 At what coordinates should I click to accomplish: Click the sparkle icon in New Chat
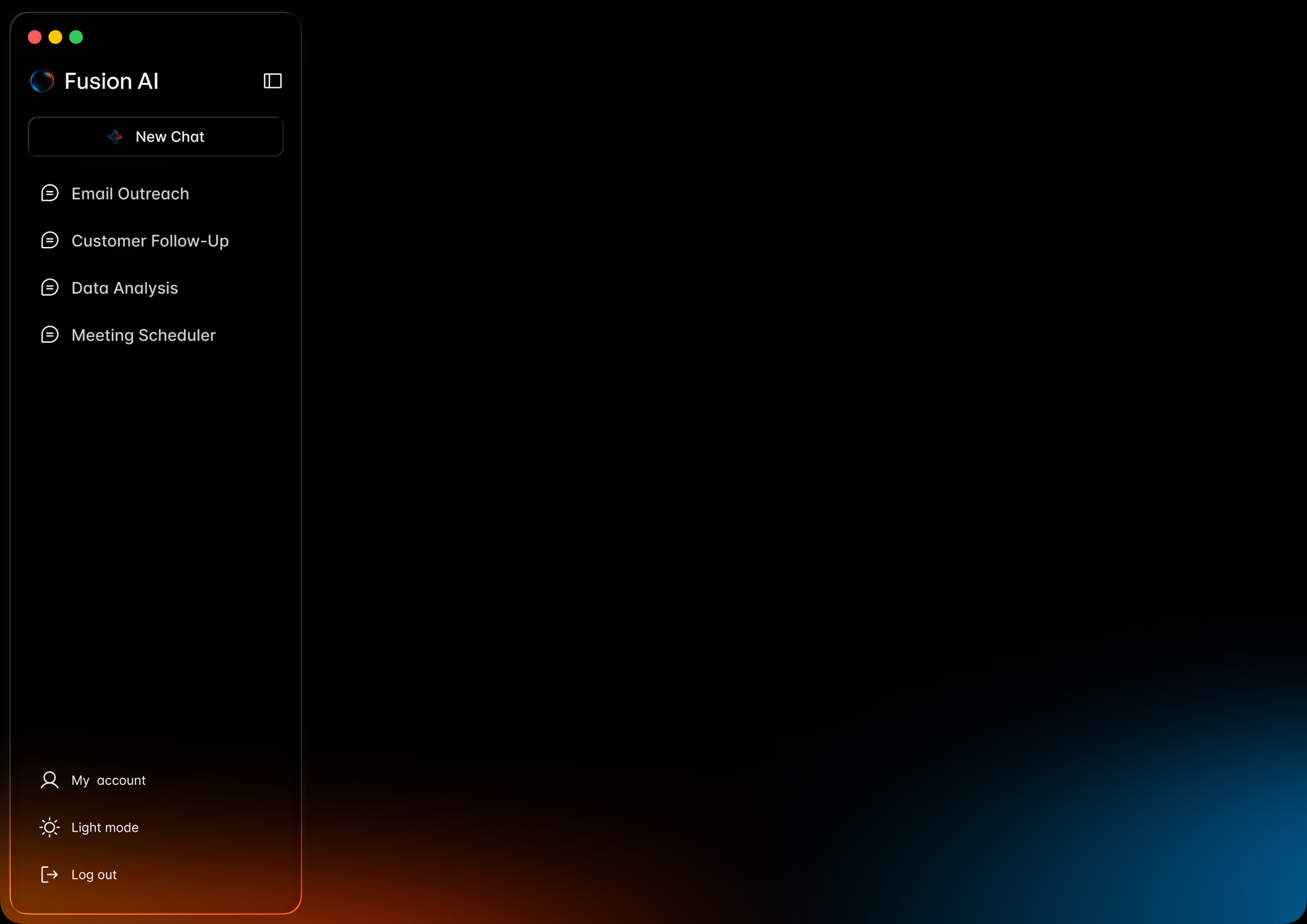(x=116, y=137)
